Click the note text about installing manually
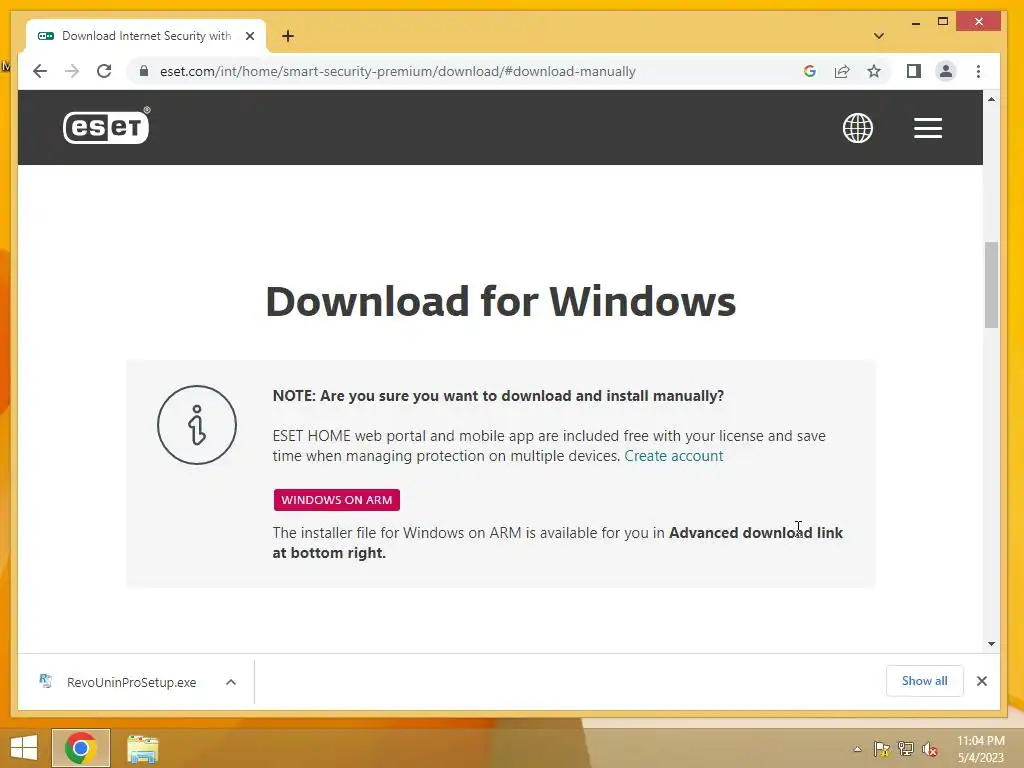The width and height of the screenshot is (1024, 768). coord(498,396)
